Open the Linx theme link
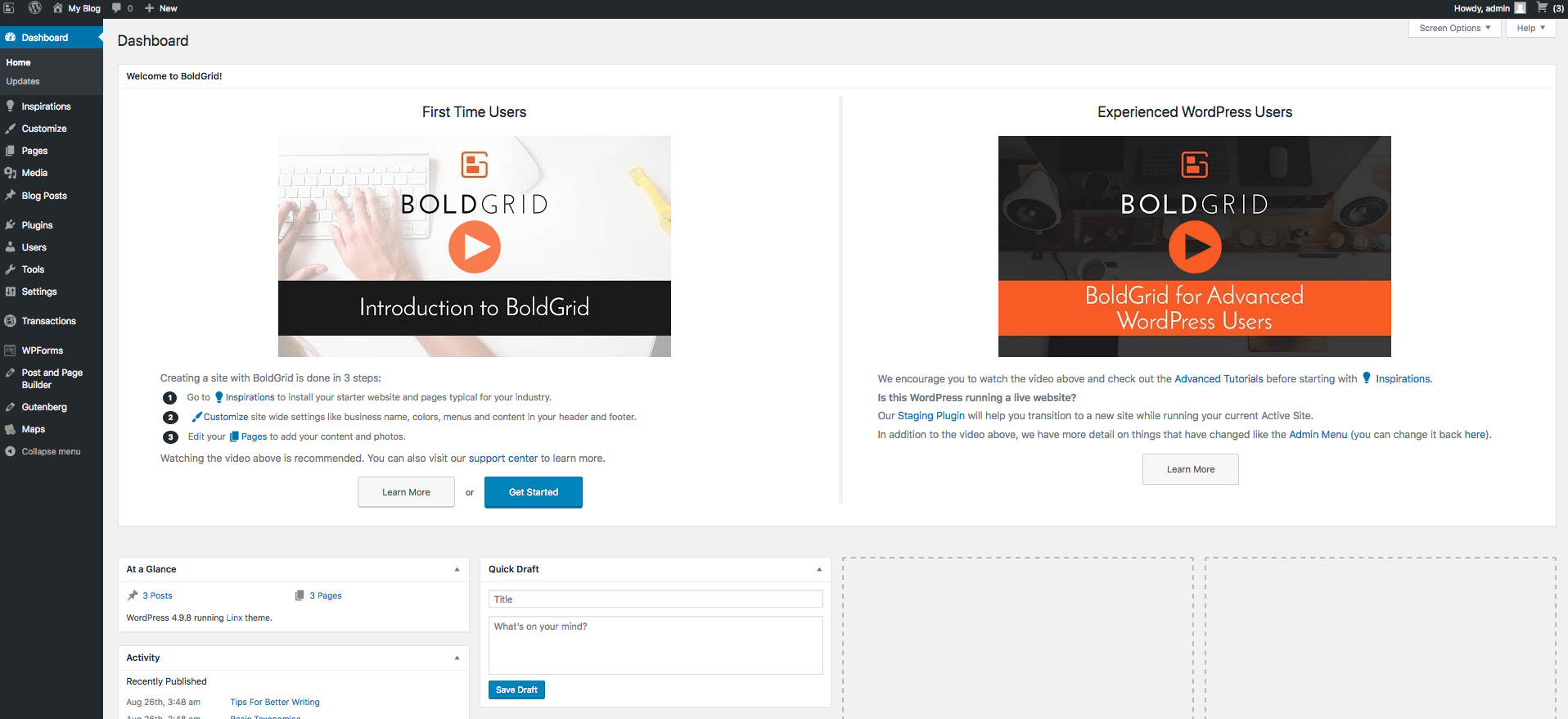1568x719 pixels. coord(234,617)
